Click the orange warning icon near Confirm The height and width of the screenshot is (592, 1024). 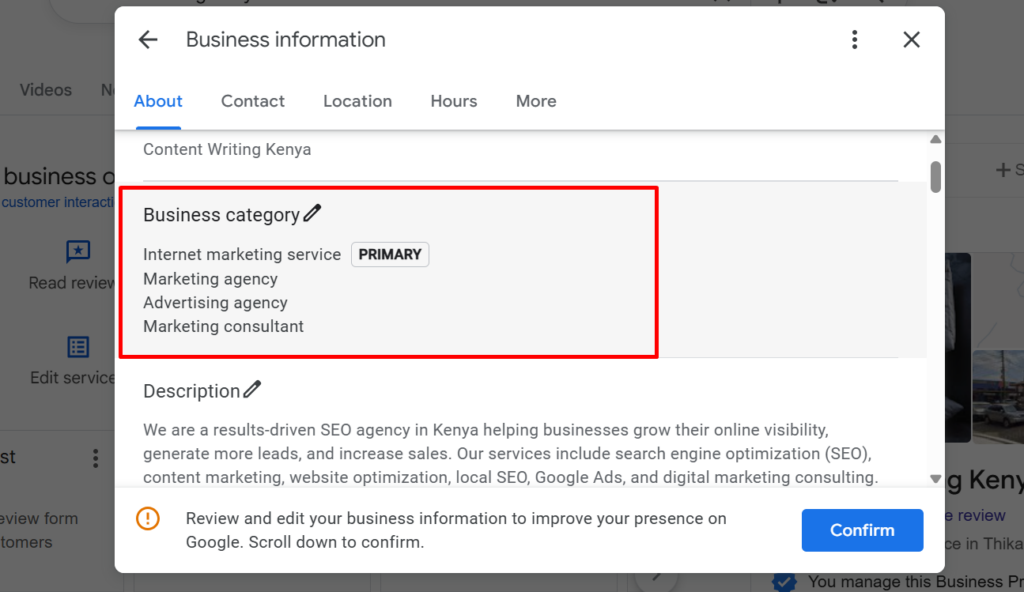pyautogui.click(x=149, y=518)
